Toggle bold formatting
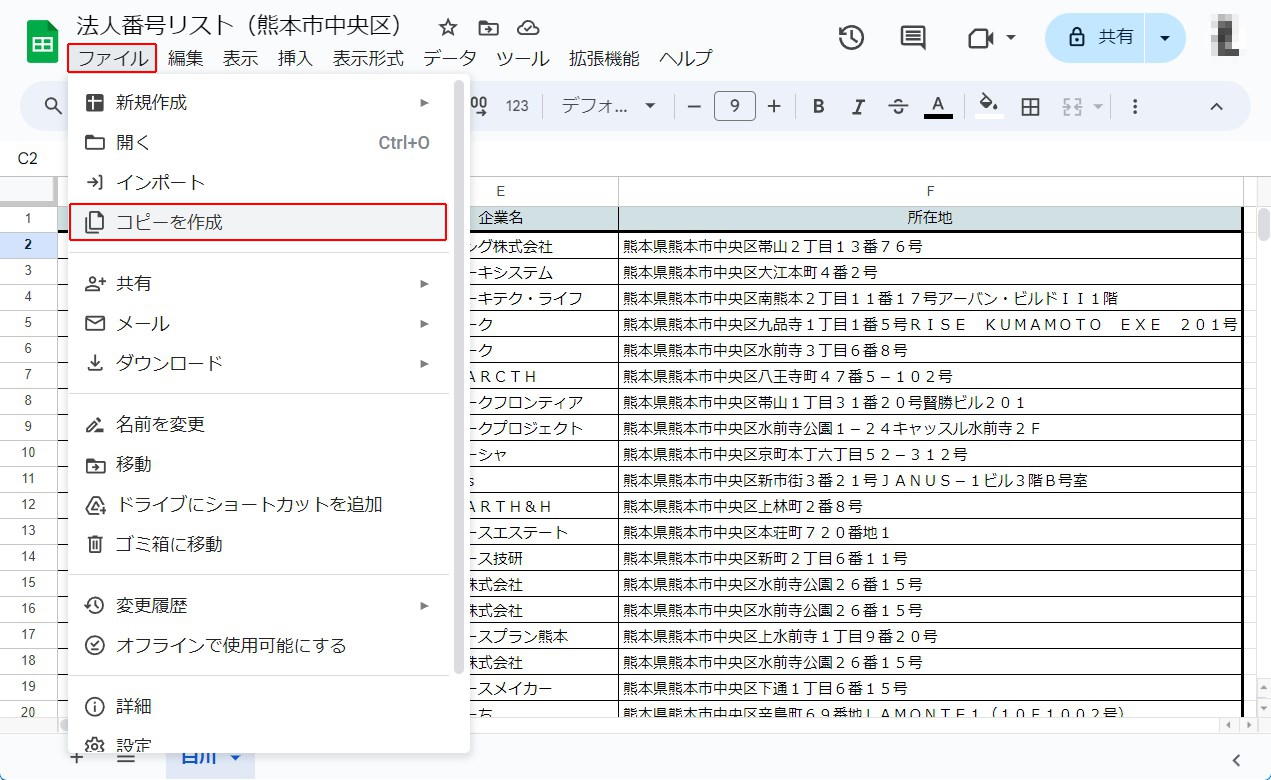 pos(818,107)
